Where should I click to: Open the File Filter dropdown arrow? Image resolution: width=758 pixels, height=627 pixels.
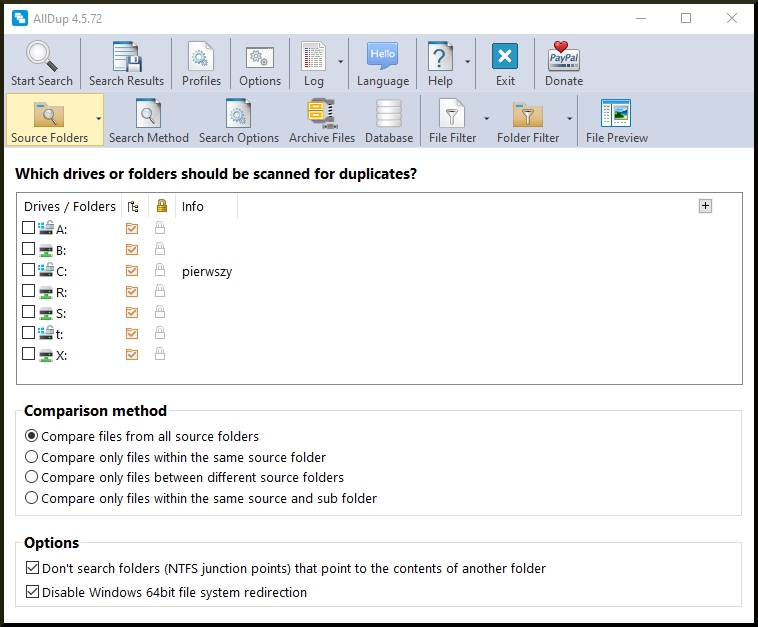[x=486, y=118]
